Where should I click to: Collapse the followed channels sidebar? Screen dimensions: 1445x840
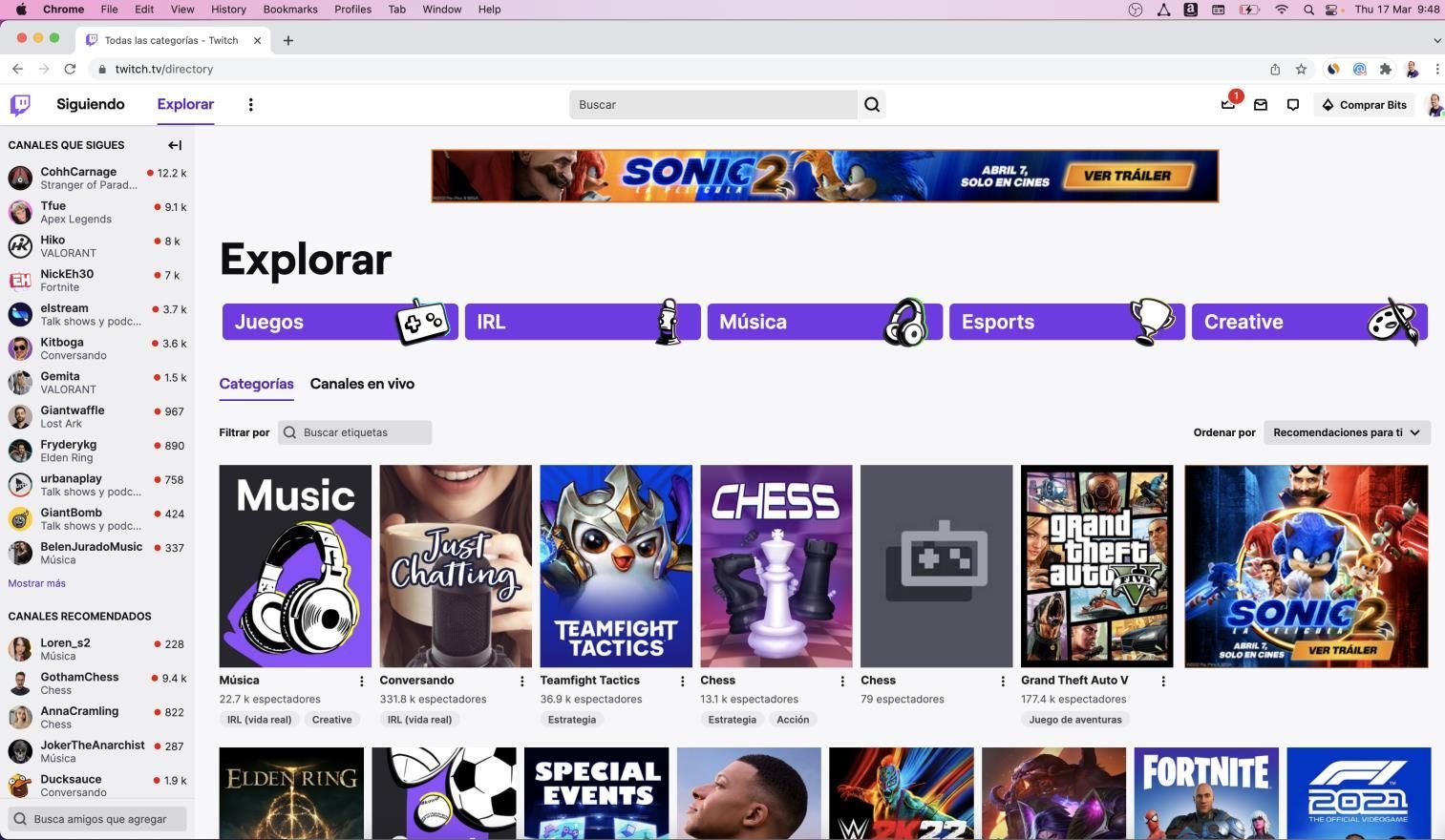[175, 145]
